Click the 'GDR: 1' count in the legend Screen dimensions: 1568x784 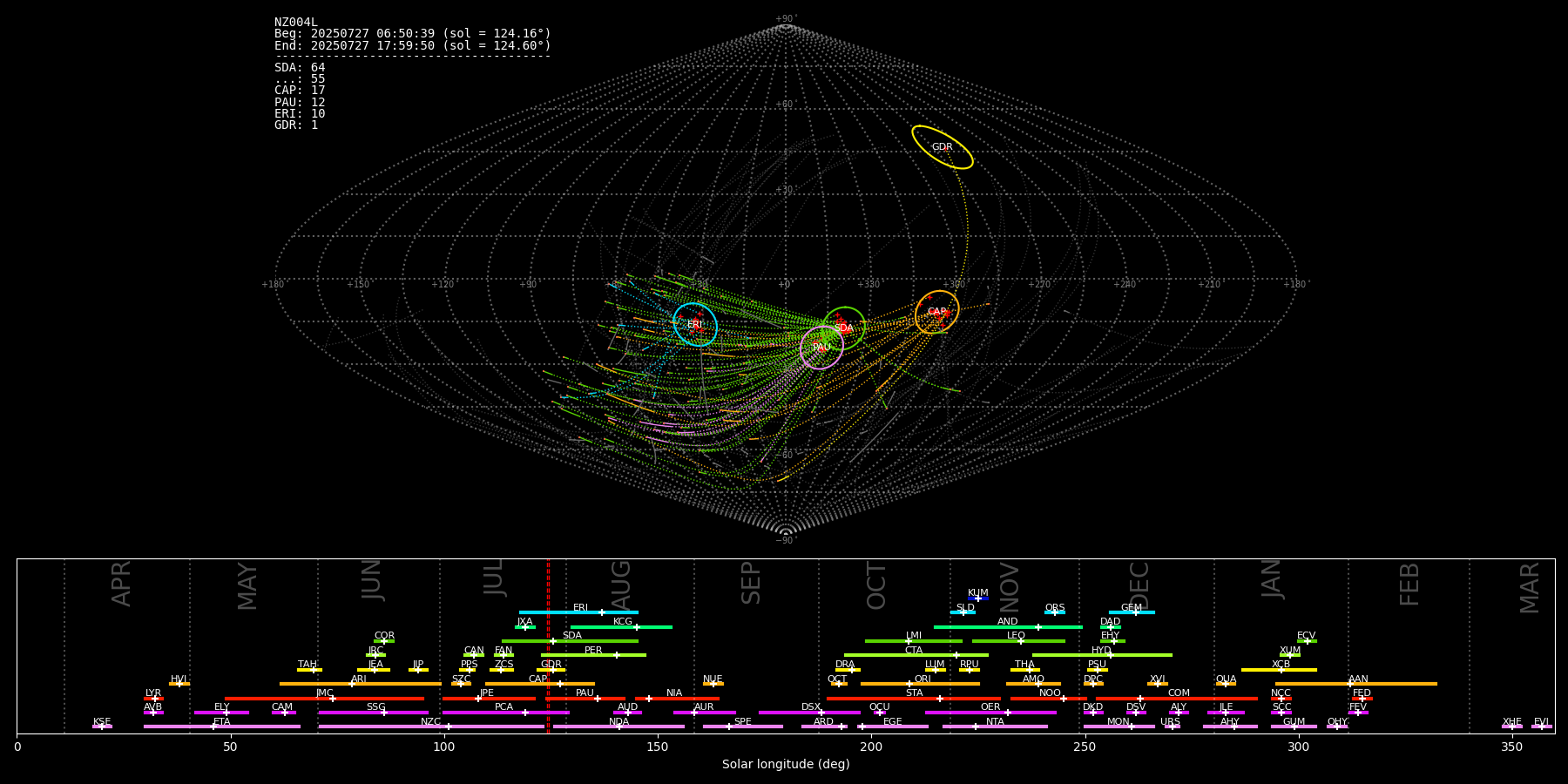pyautogui.click(x=296, y=125)
